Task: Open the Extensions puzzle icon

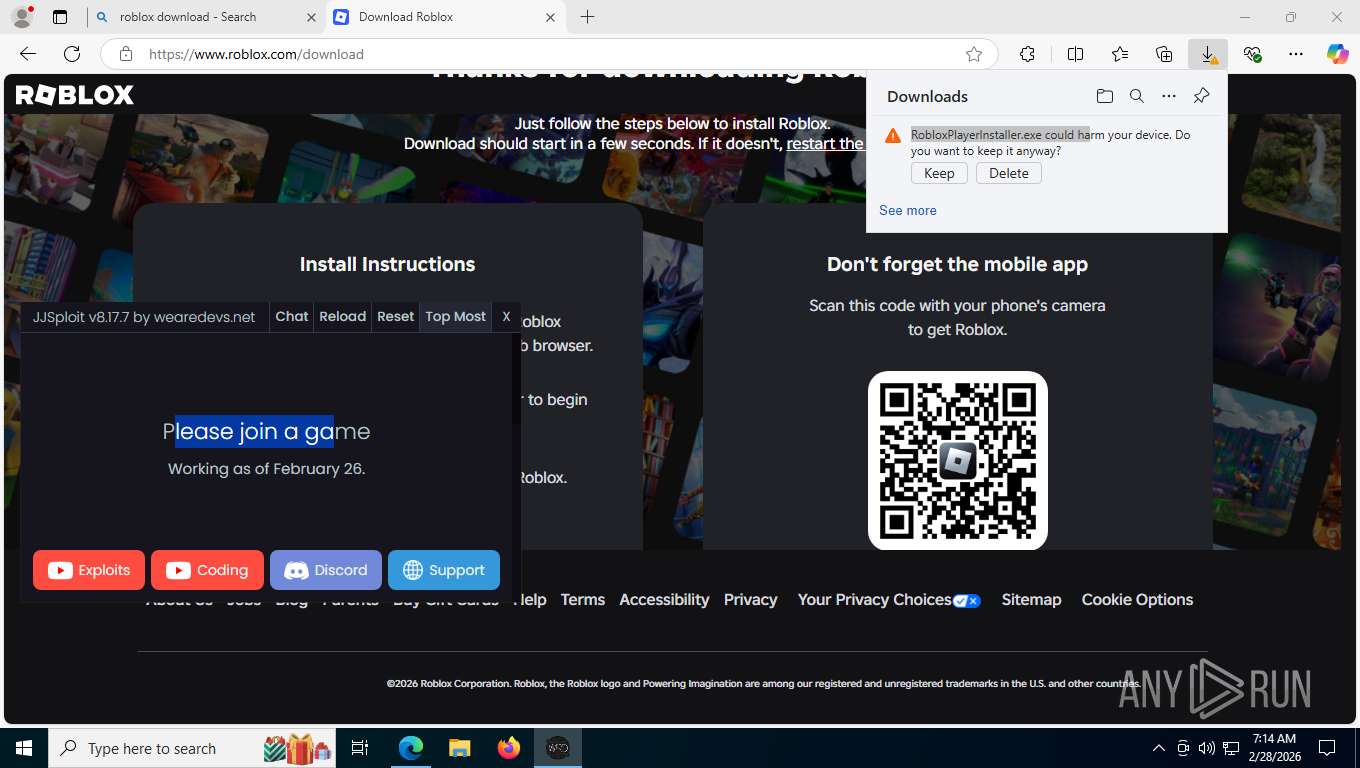Action: click(x=1027, y=54)
